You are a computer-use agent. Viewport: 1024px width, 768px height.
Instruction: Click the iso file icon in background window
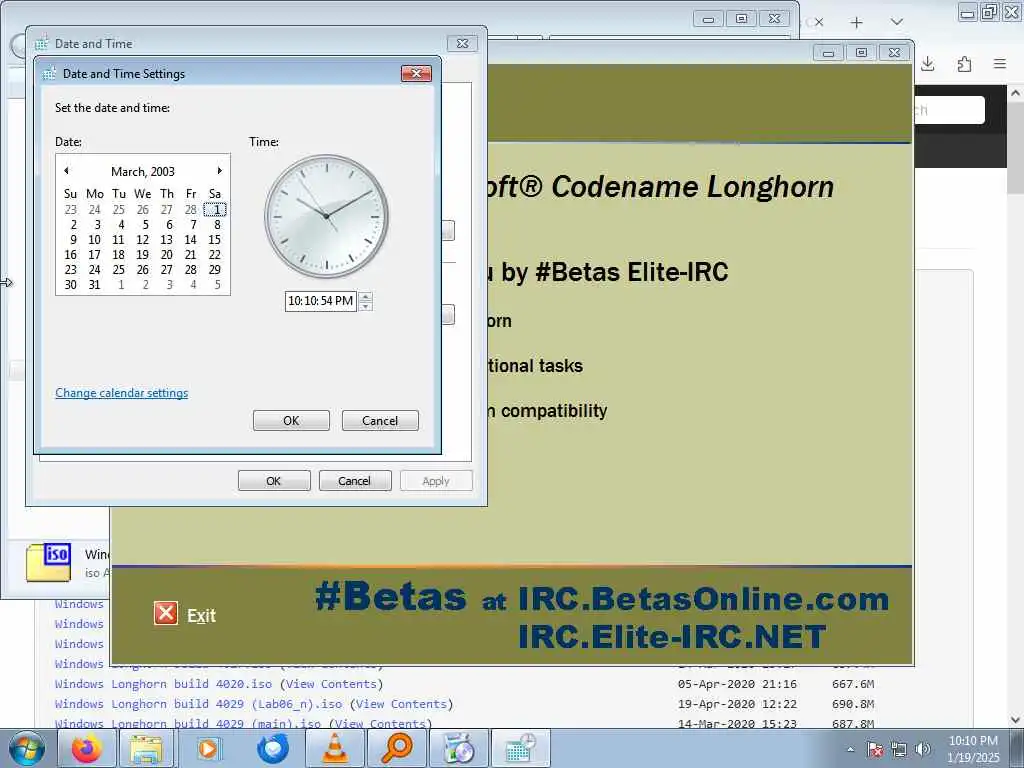pyautogui.click(x=49, y=562)
